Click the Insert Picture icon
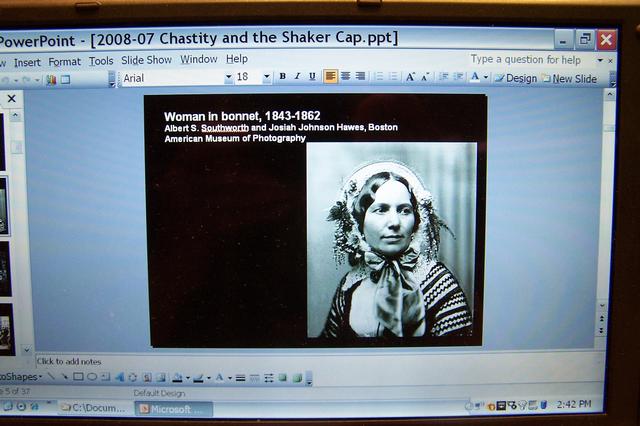Screen dimensions: 640x426 161,378
